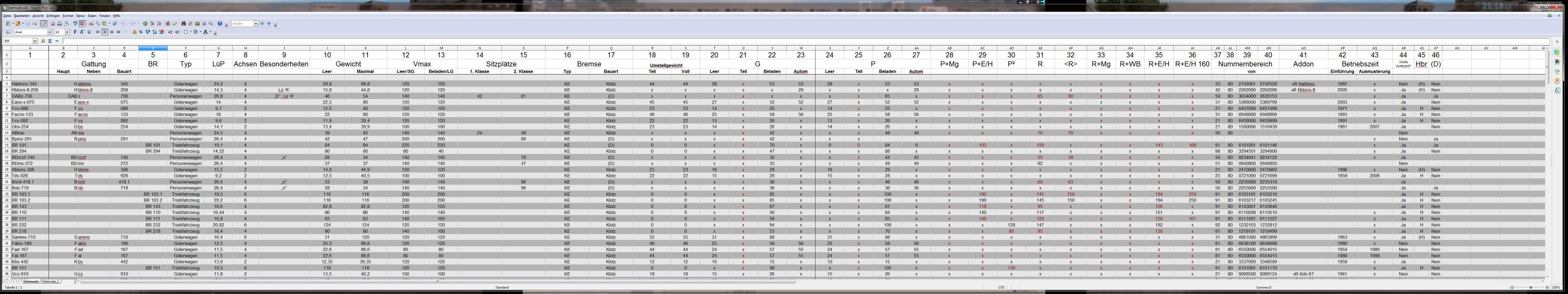
Task: Open the Gallery icon
Action: pyautogui.click(x=197, y=24)
